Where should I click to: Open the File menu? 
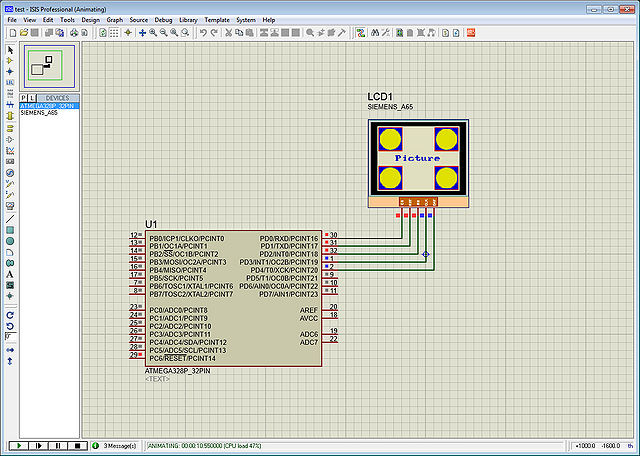coord(12,20)
